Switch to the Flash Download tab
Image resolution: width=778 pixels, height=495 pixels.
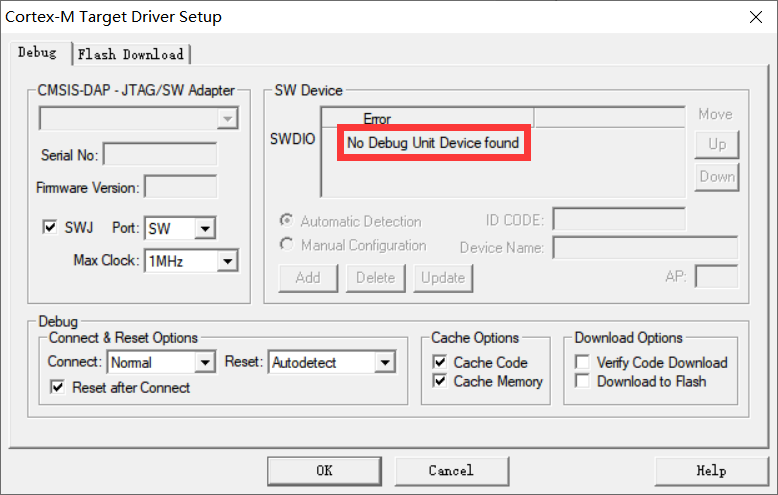click(x=131, y=54)
